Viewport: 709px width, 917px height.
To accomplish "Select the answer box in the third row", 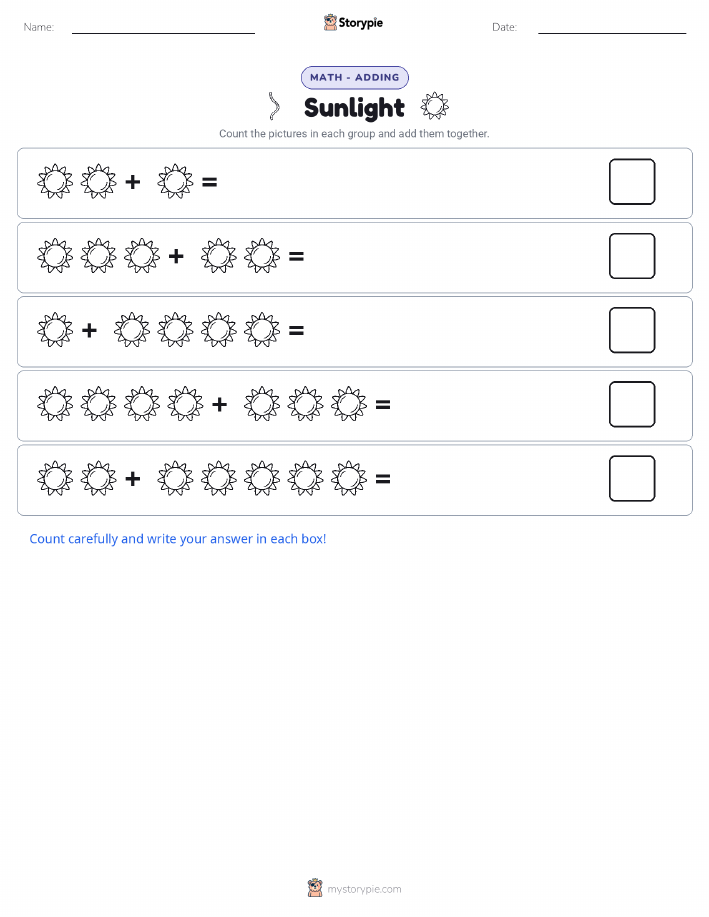I will [x=632, y=330].
